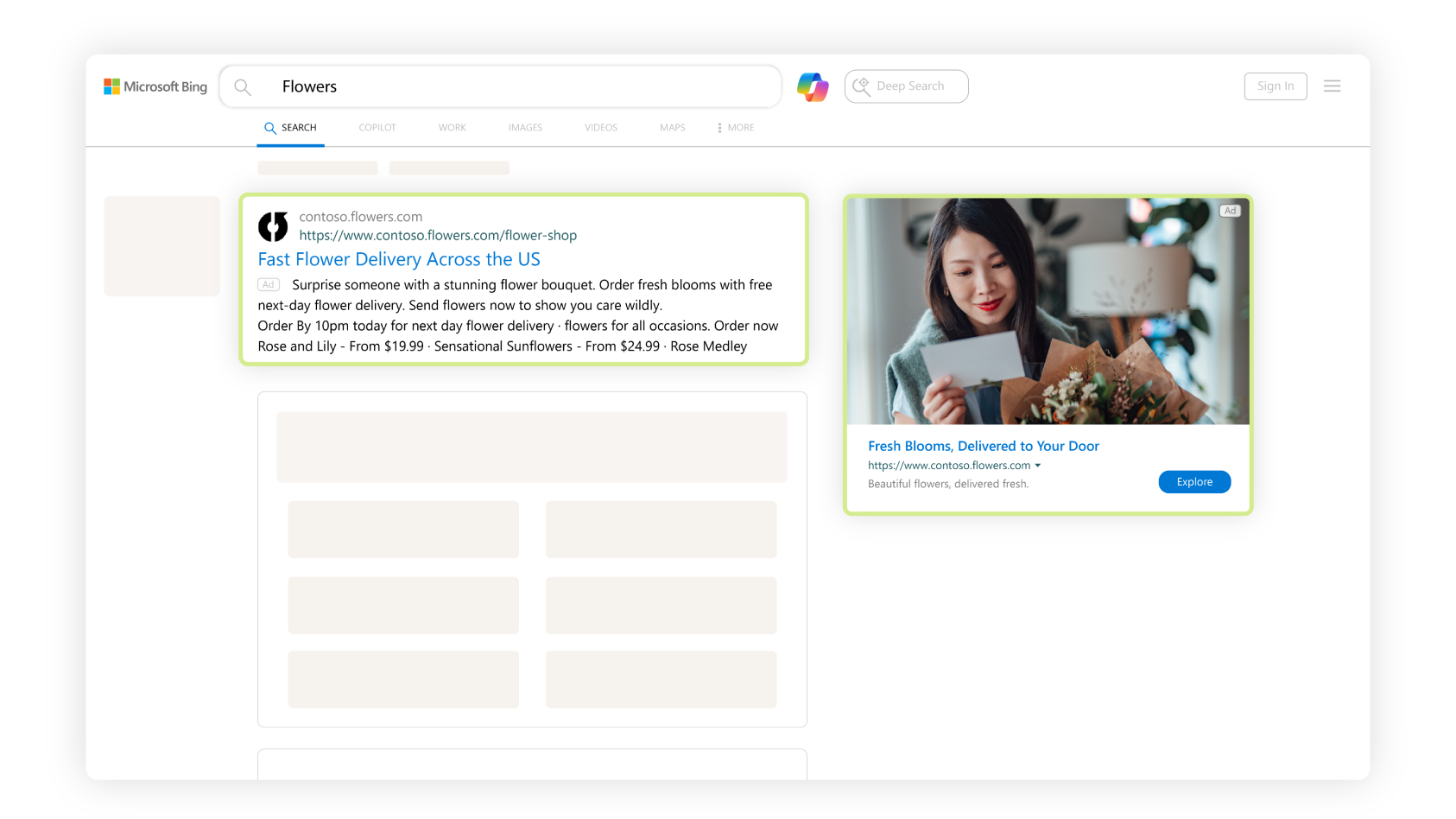Open the Fast Flower Delivery Across the US link

pyautogui.click(x=399, y=259)
